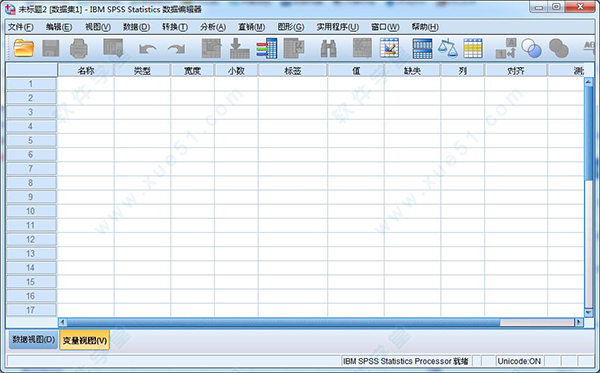Click Show All Variables gray circles icon
Image resolution: width=600 pixels, height=373 pixels.
[559, 49]
